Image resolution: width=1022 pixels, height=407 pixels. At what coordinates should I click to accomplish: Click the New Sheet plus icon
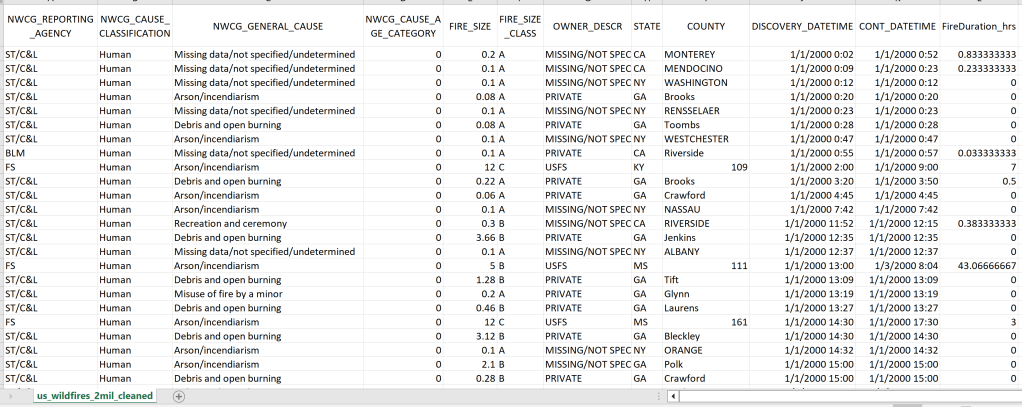pyautogui.click(x=179, y=396)
